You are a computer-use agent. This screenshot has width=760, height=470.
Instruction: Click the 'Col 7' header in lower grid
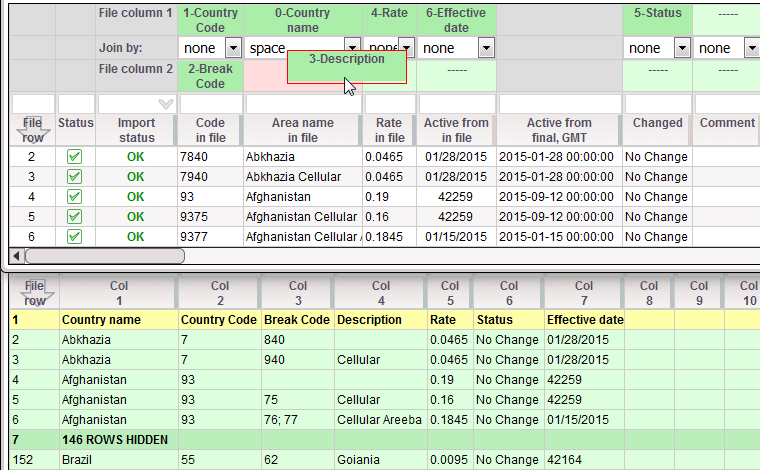click(x=584, y=293)
